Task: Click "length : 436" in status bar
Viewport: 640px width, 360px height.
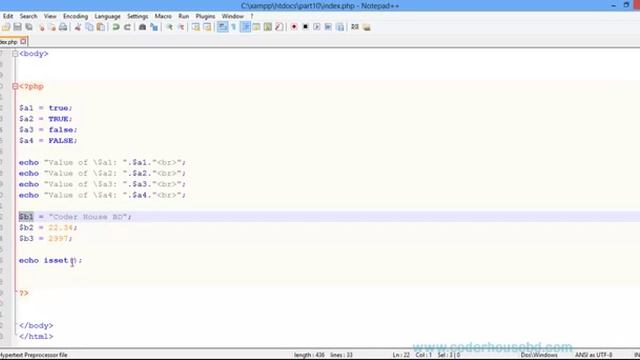Action: pyautogui.click(x=309, y=355)
